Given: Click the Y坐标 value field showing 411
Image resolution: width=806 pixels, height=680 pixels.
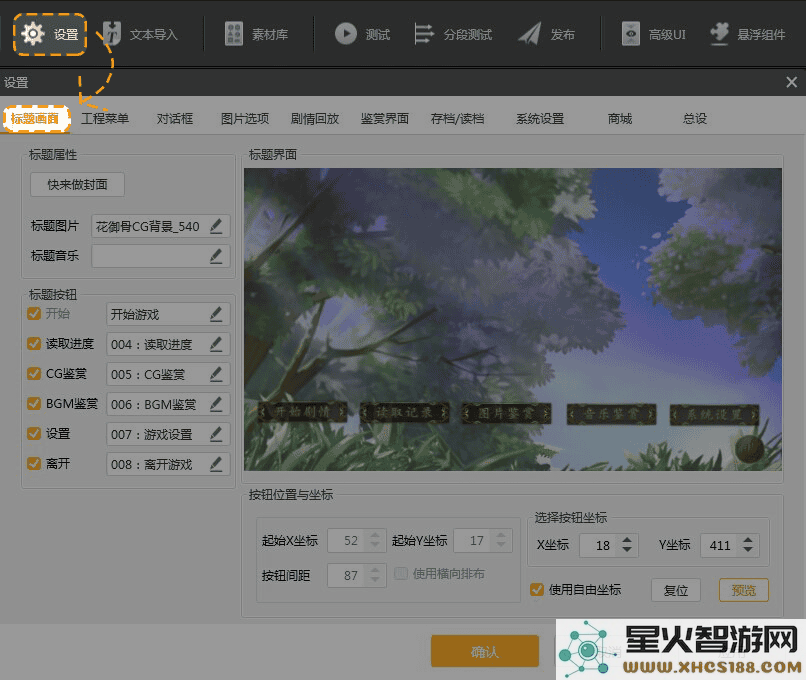Looking at the screenshot, I should click(x=730, y=545).
